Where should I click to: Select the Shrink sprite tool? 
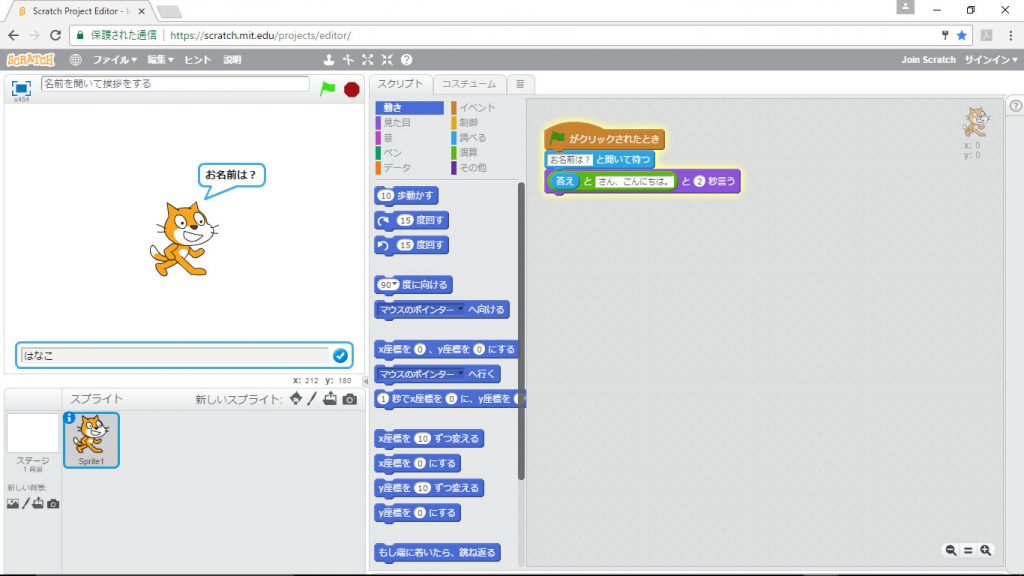387,59
